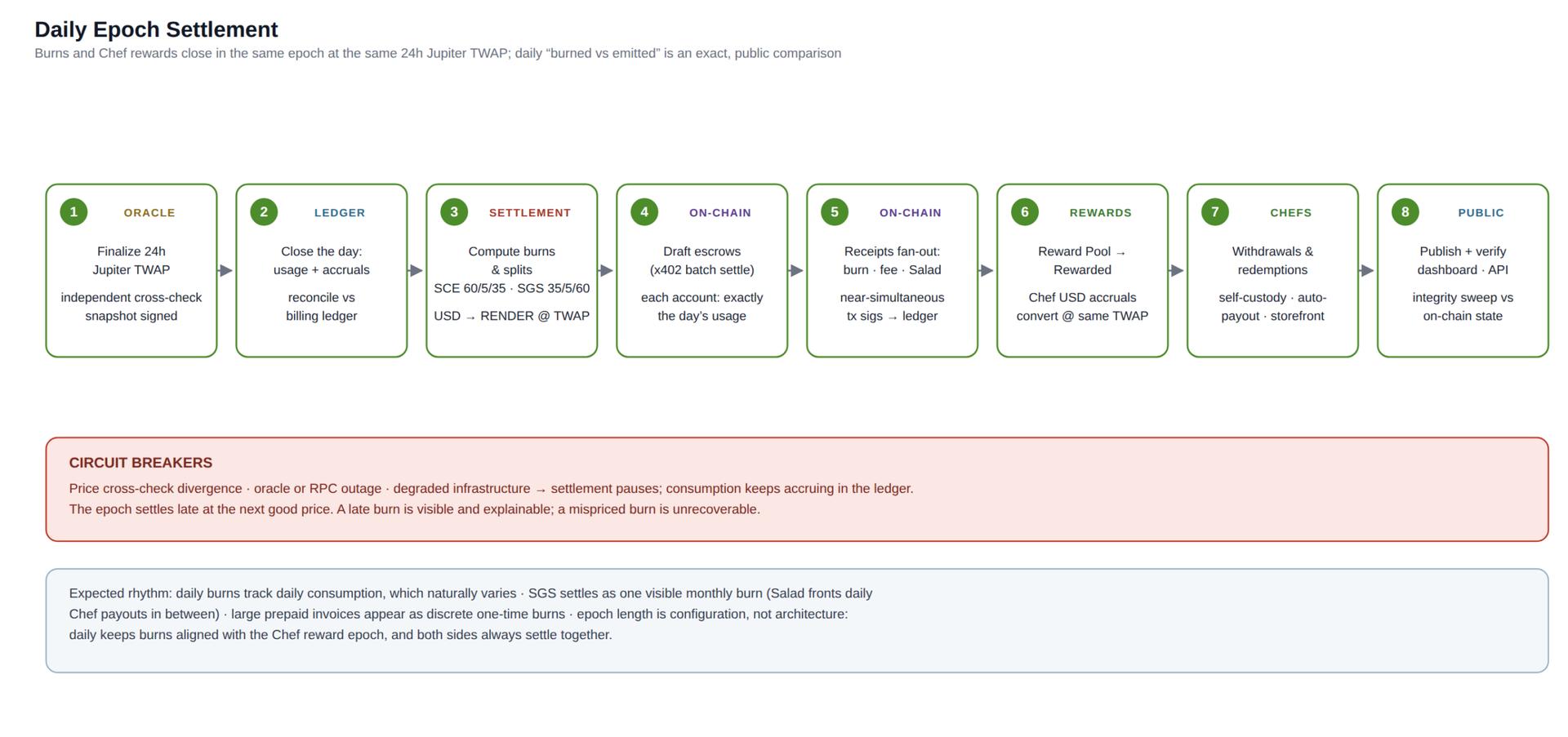Image resolution: width=1568 pixels, height=737 pixels.
Task: Click the step 5 badge in the Receipts fan-out card
Action: click(835, 212)
